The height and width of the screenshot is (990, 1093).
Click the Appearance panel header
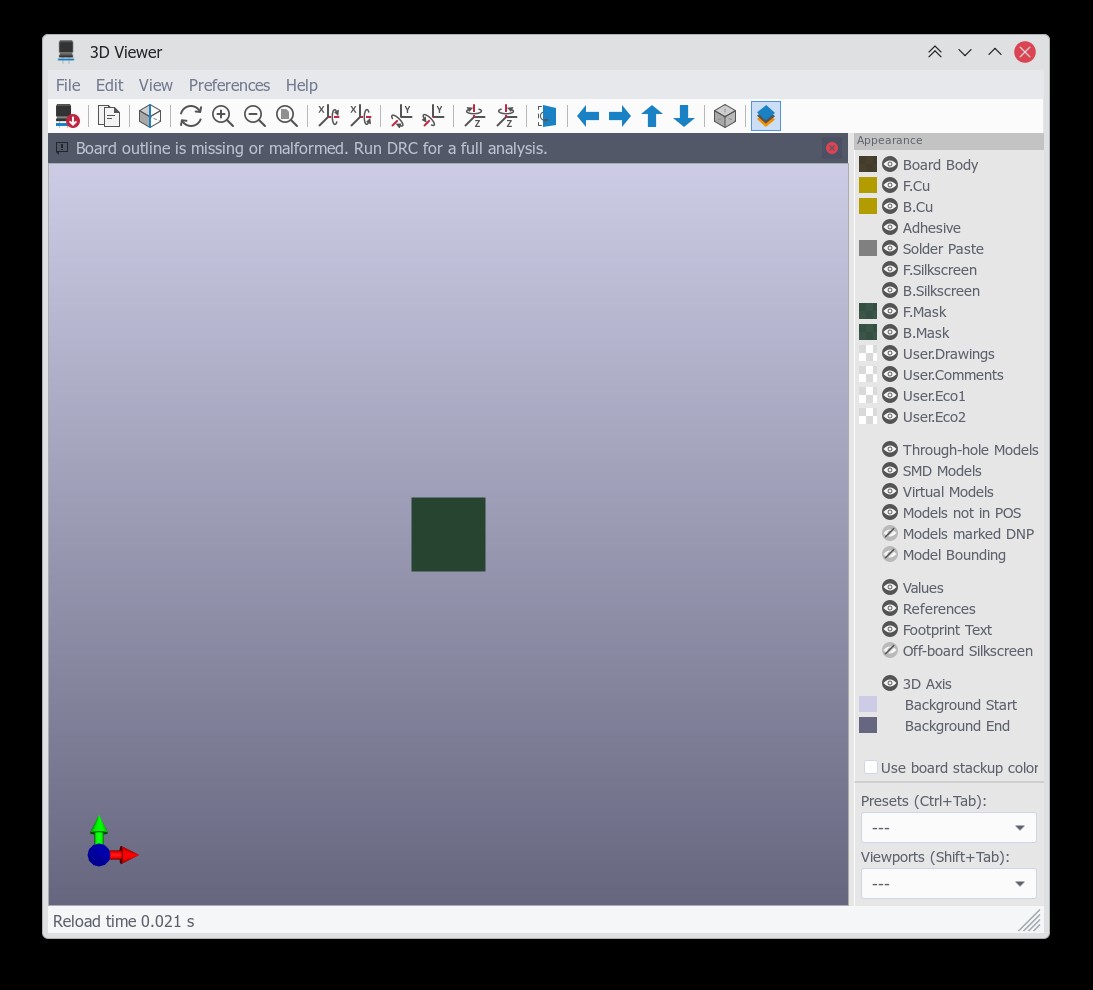tap(949, 140)
